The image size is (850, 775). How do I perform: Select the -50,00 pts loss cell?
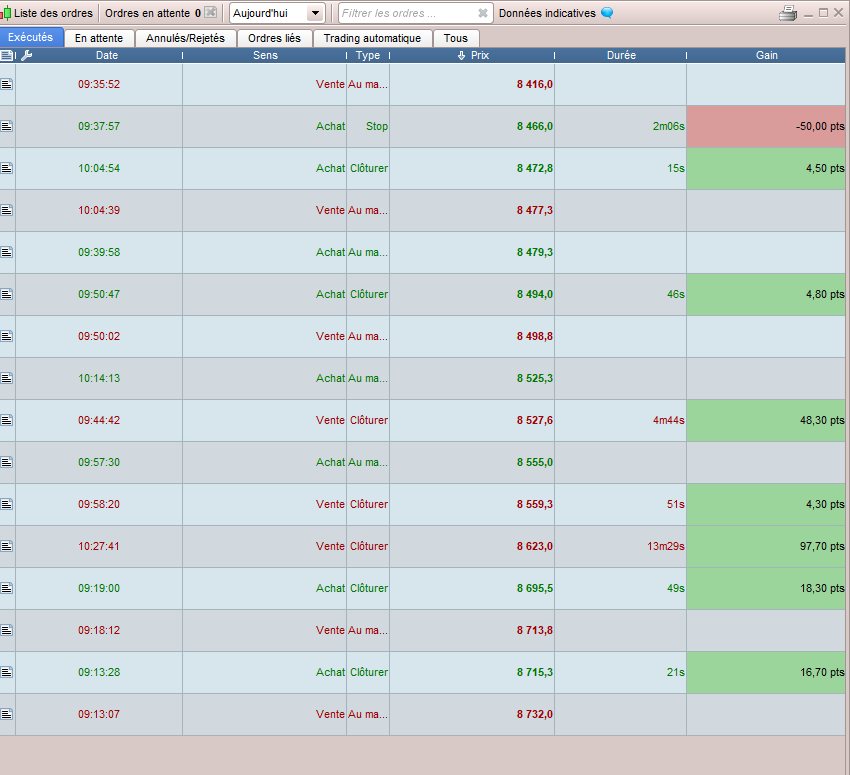[x=766, y=126]
